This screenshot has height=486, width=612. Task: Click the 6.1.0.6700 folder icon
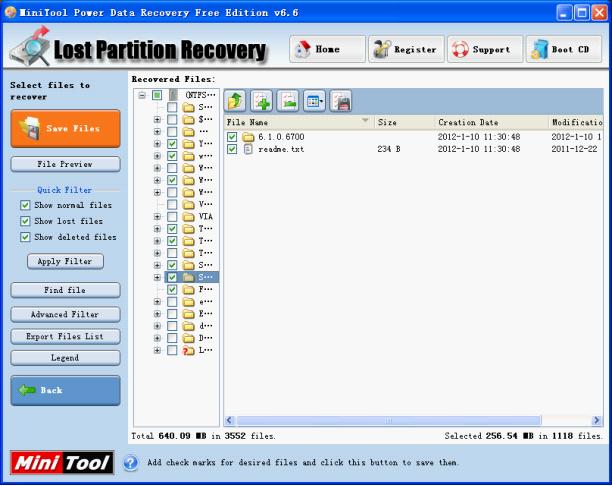(x=248, y=137)
